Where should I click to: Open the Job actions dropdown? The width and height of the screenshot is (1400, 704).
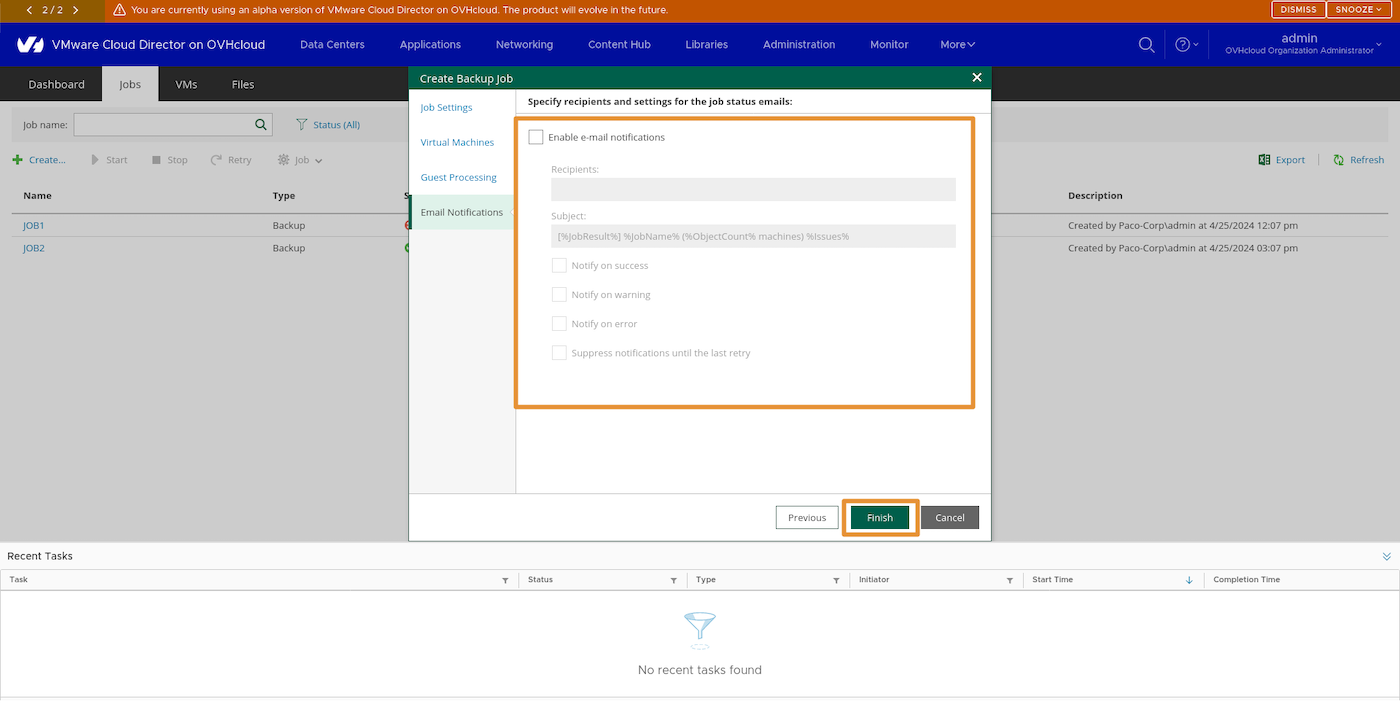click(x=298, y=159)
